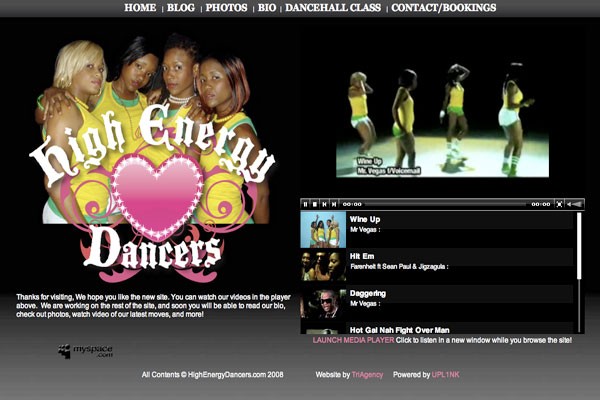Open the CONTACT/BOOKINGS page
Viewport: 600px width, 400px height.
point(443,8)
